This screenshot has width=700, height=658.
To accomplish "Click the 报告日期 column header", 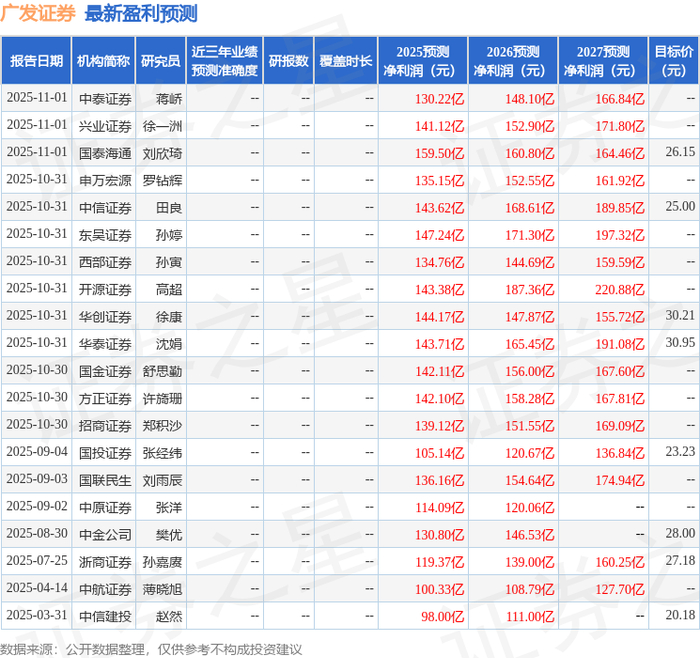I will pyautogui.click(x=36, y=61).
